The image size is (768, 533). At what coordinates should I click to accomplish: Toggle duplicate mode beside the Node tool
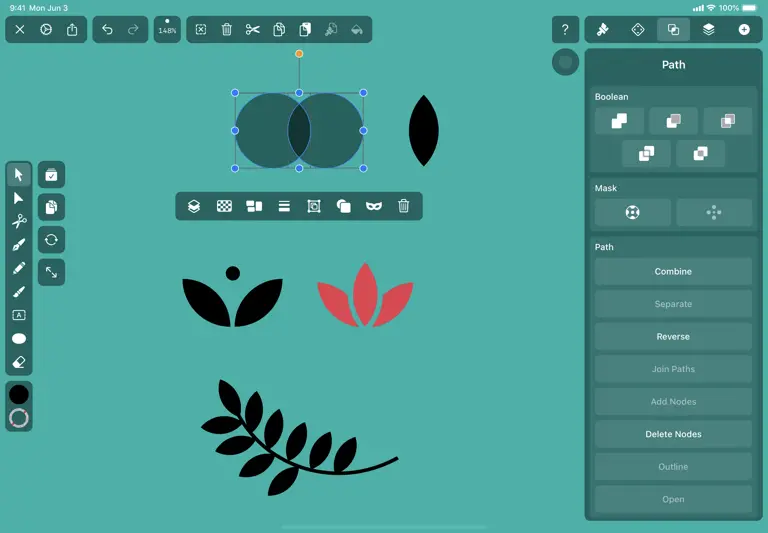point(51,207)
